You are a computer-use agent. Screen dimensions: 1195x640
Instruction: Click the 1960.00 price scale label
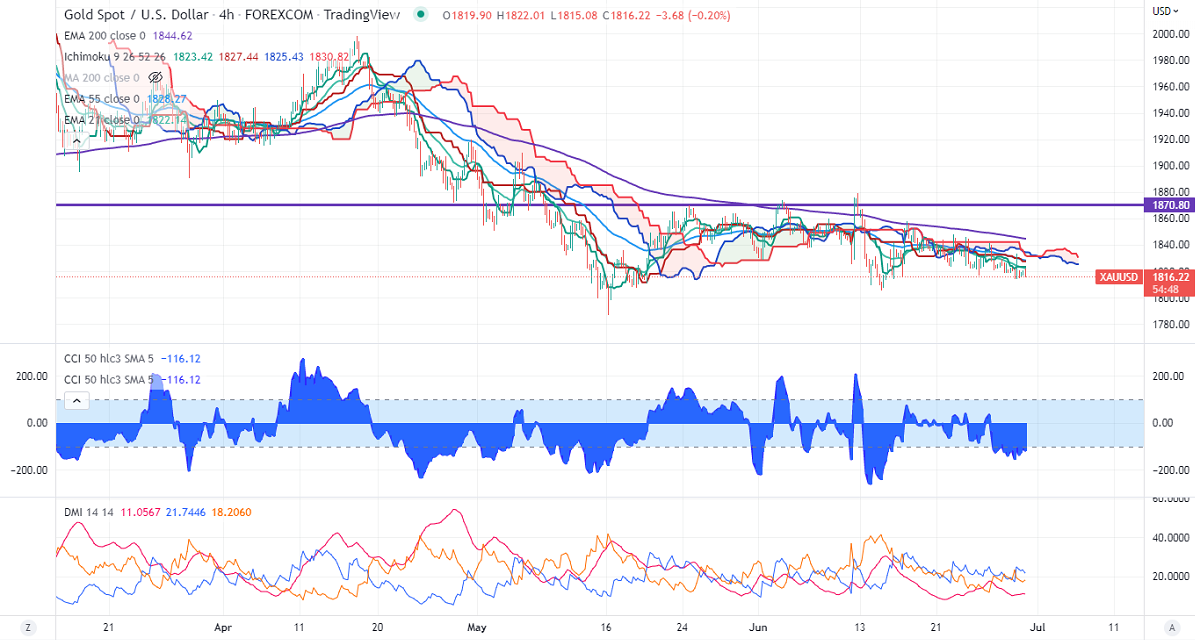(x=1172, y=87)
